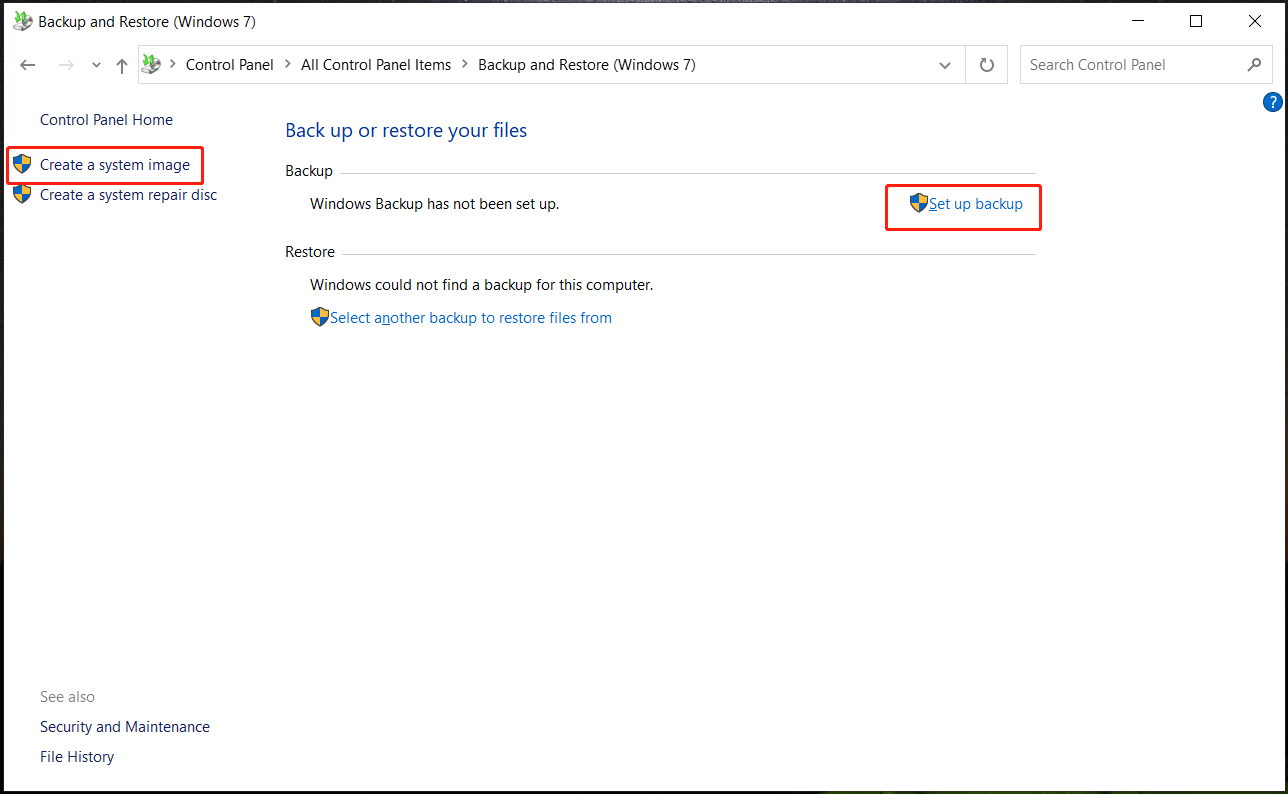Expand the breadcrumb arrow after Control Panel
Screen dimensions: 1288x794
coord(287,64)
